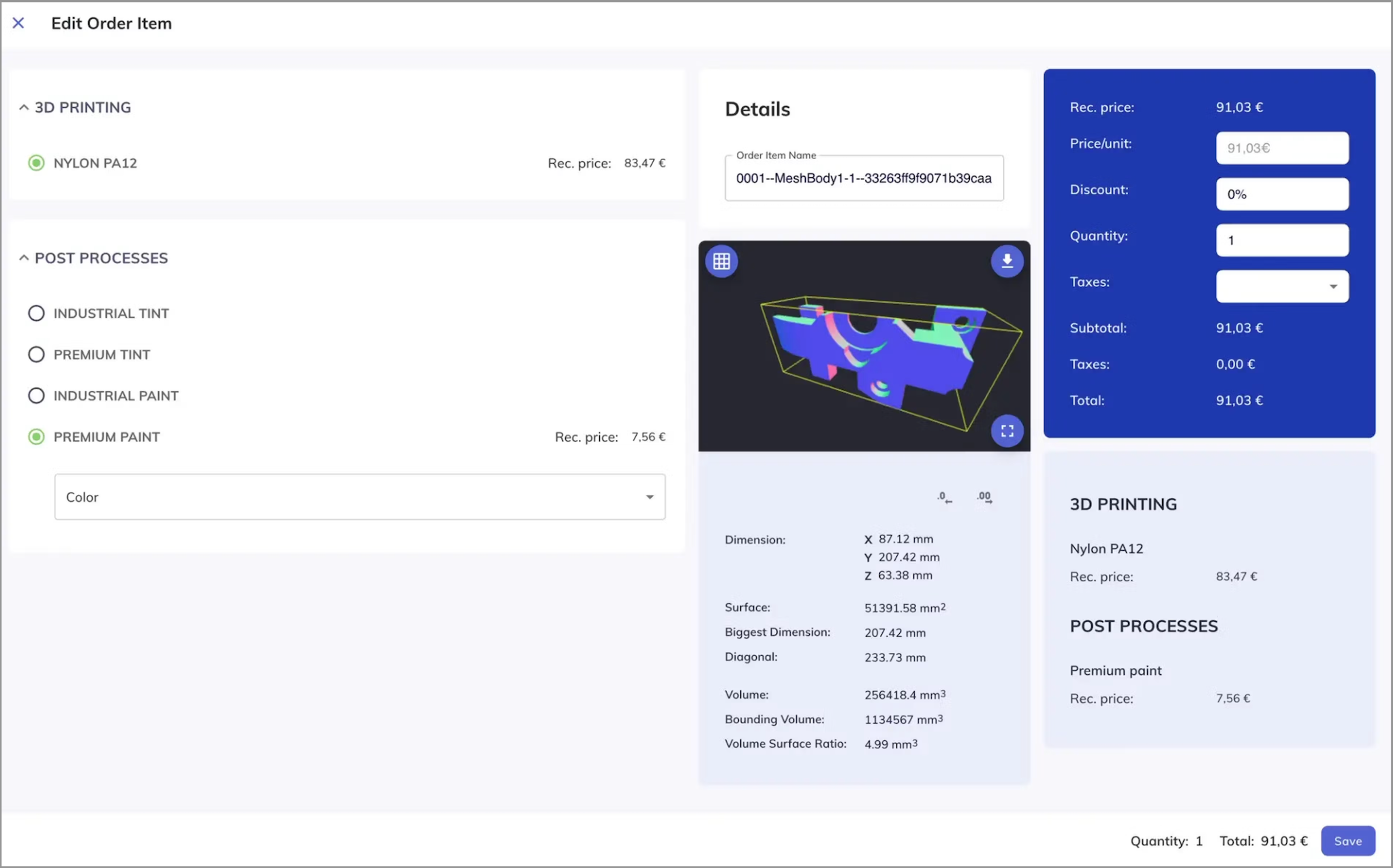Select the Industrial Tint radio option
Viewport: 1393px width, 868px height.
point(36,313)
